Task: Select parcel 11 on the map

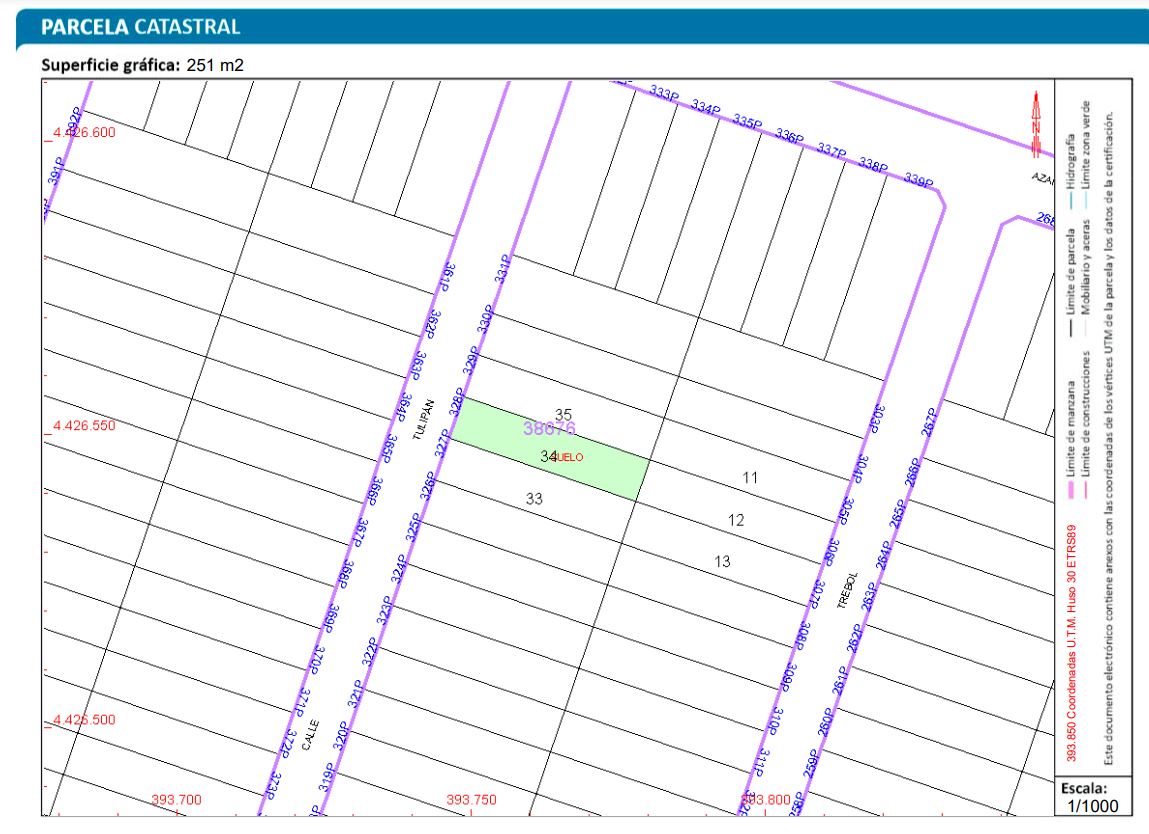Action: 749,478
